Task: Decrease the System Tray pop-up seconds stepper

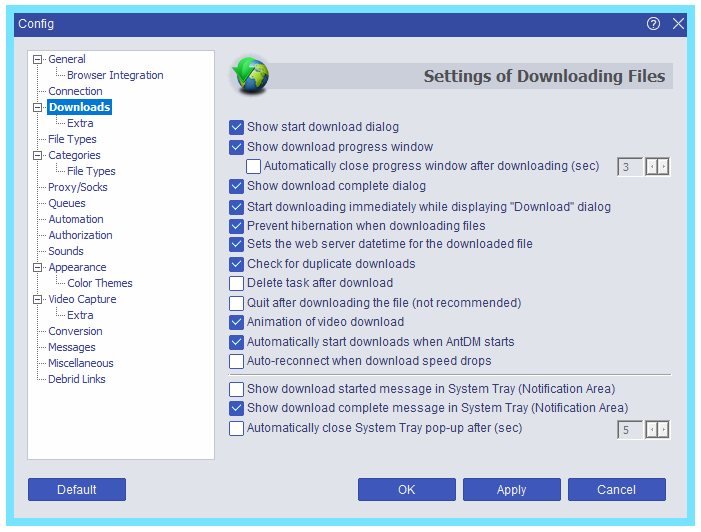Action: (x=652, y=430)
